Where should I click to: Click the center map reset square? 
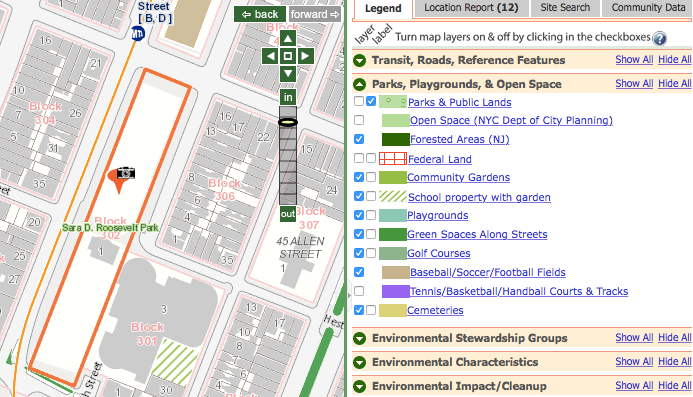[x=288, y=56]
